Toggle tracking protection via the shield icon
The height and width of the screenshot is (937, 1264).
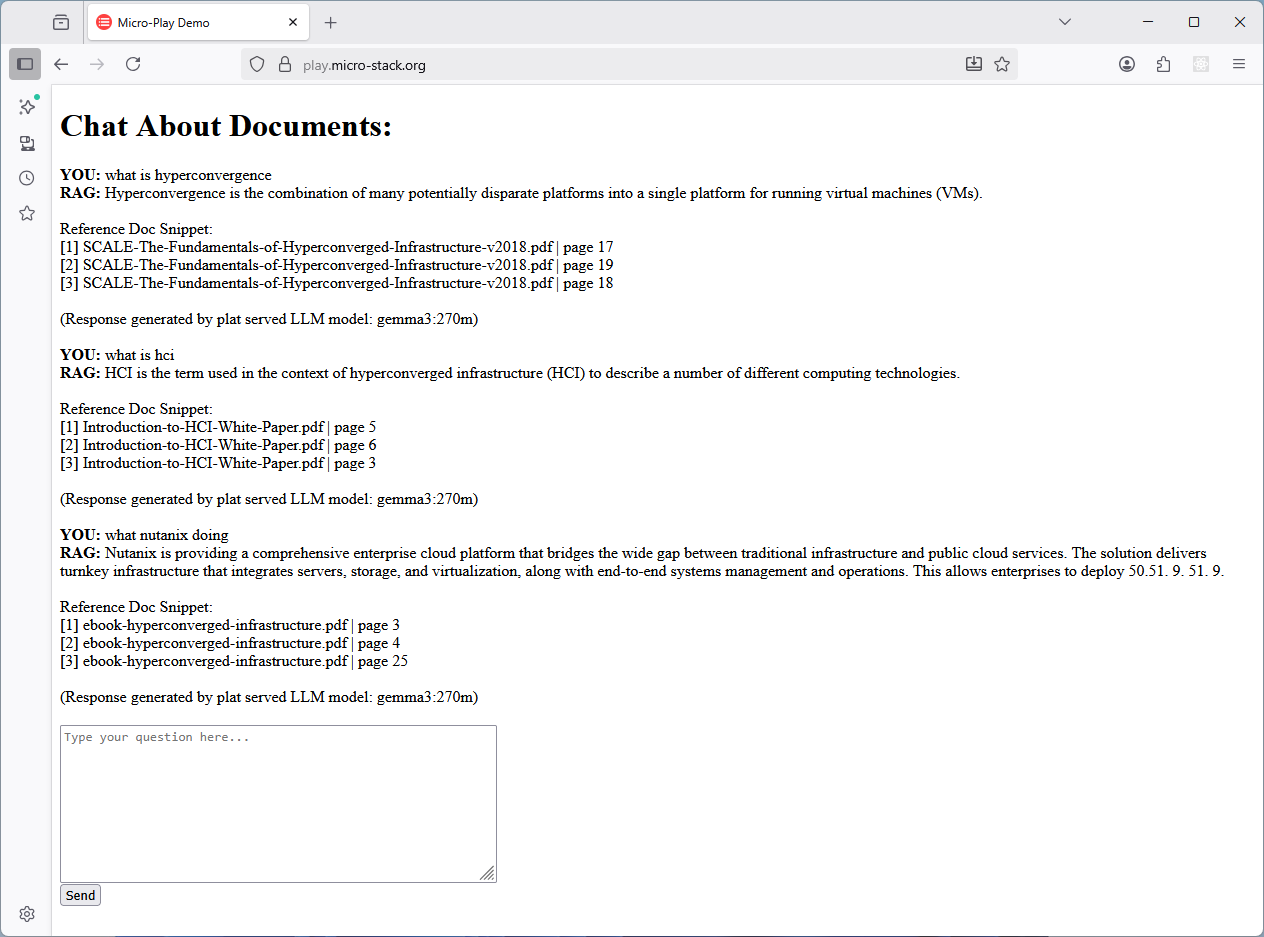point(257,63)
